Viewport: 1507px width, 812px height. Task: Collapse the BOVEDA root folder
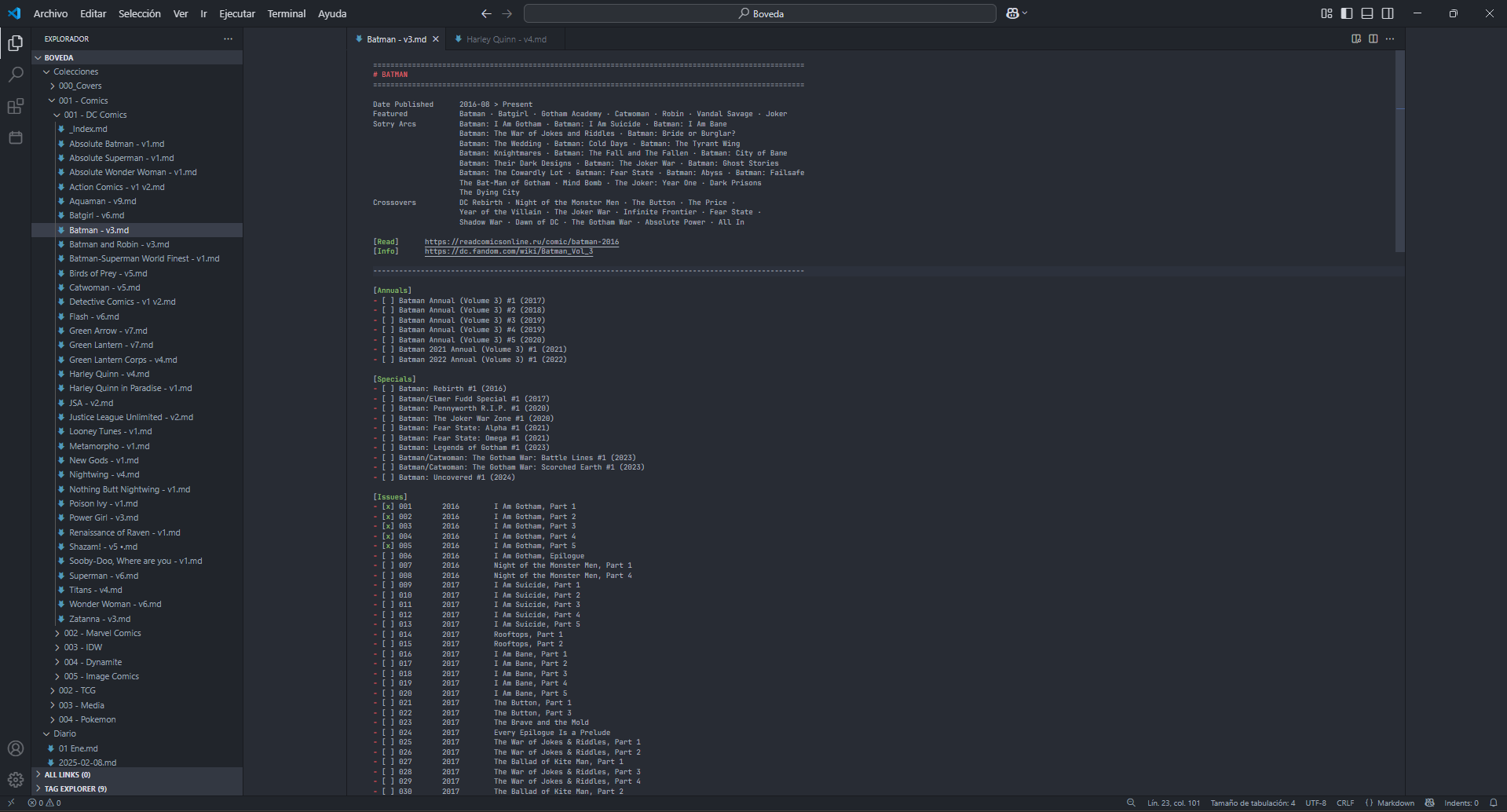137,57
